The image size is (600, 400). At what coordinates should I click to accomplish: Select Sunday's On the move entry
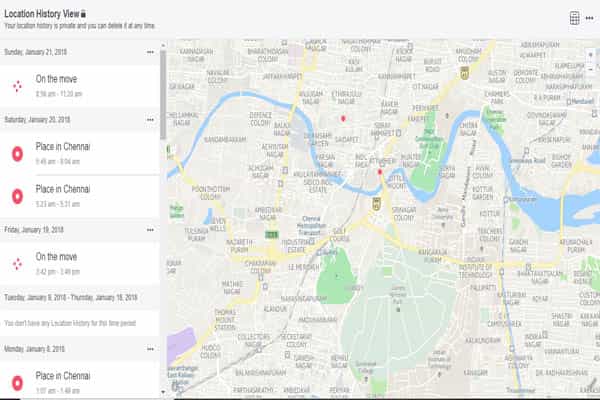pos(80,86)
